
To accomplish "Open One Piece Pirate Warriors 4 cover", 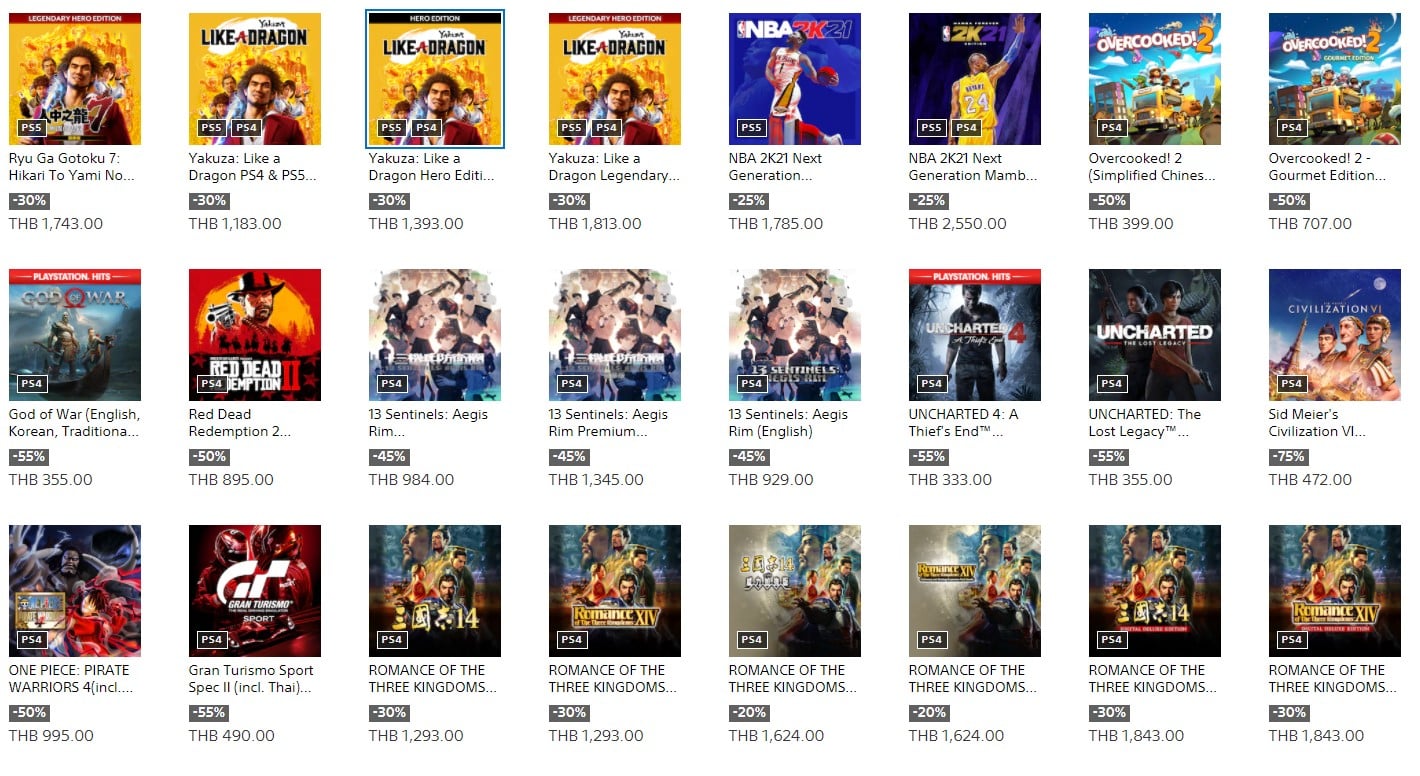I will (x=75, y=591).
